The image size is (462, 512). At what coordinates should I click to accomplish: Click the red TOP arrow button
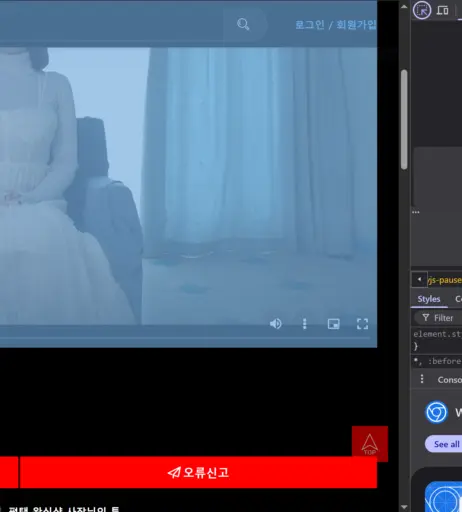point(370,444)
